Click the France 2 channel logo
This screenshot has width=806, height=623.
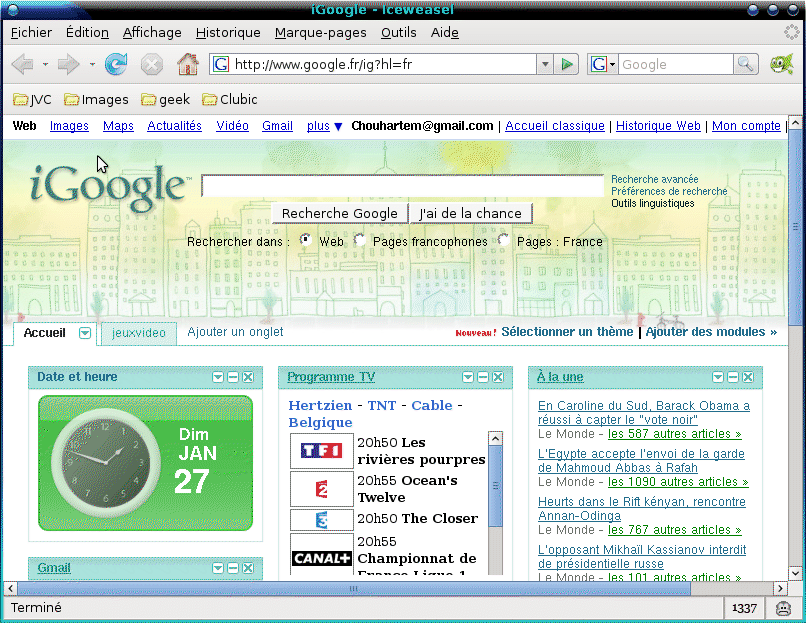(x=322, y=489)
